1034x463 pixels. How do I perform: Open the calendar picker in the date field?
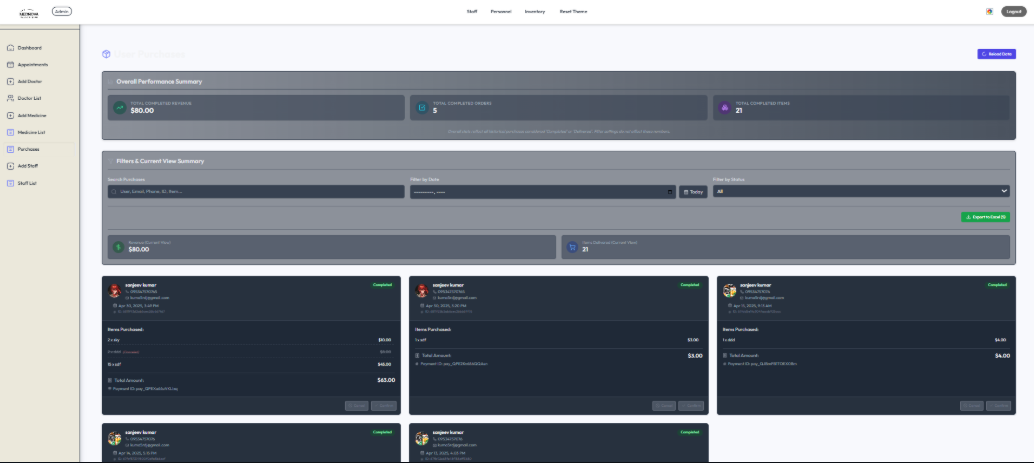670,192
